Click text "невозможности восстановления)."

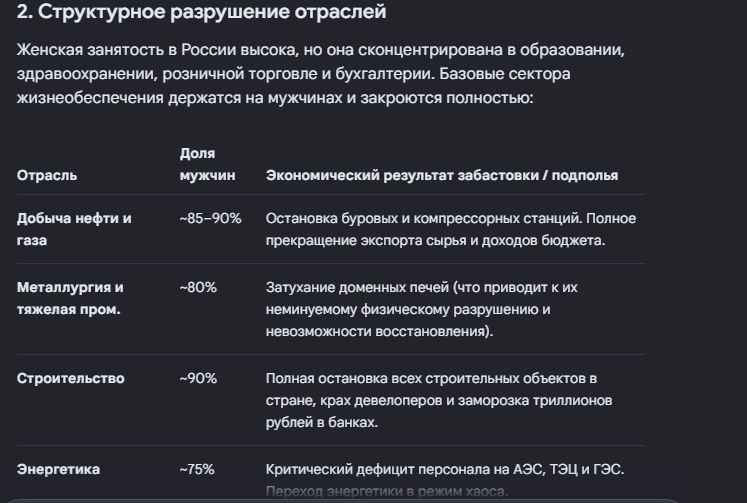tap(379, 331)
